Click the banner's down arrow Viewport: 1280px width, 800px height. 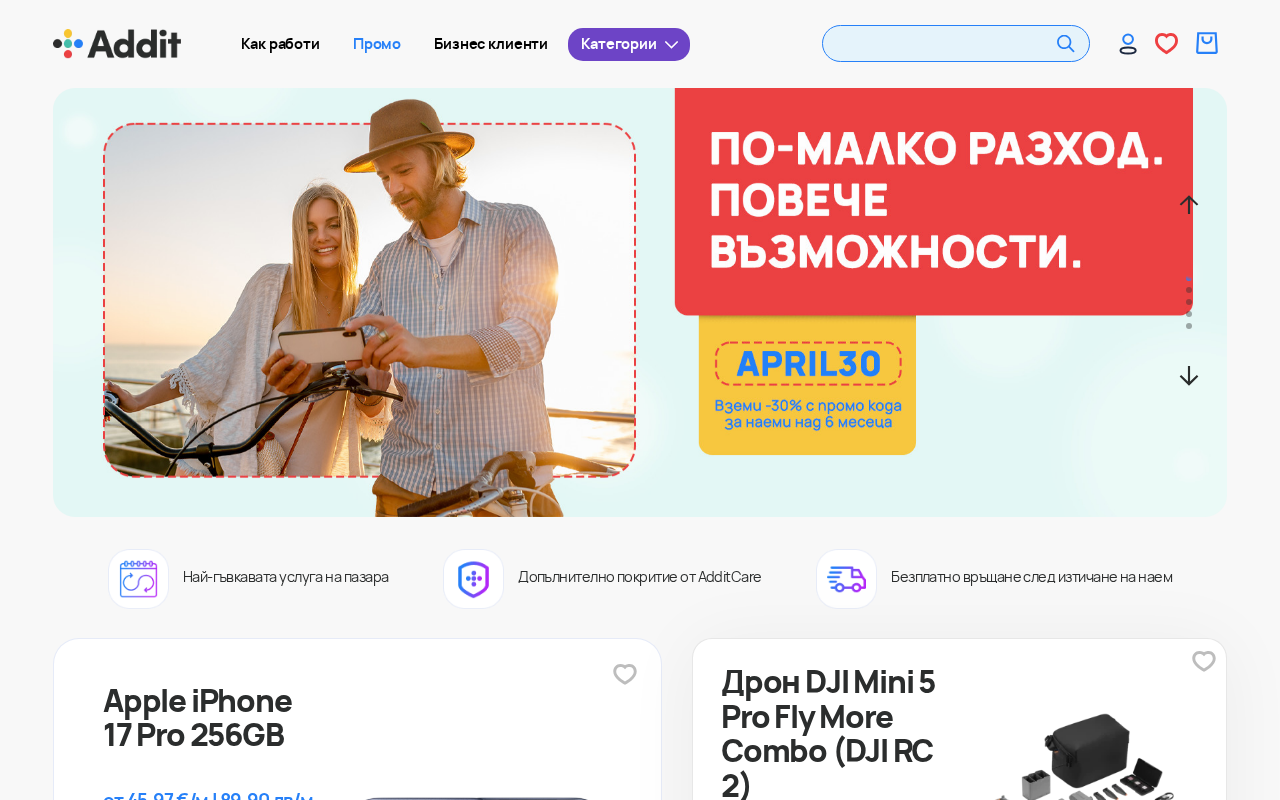click(1189, 376)
